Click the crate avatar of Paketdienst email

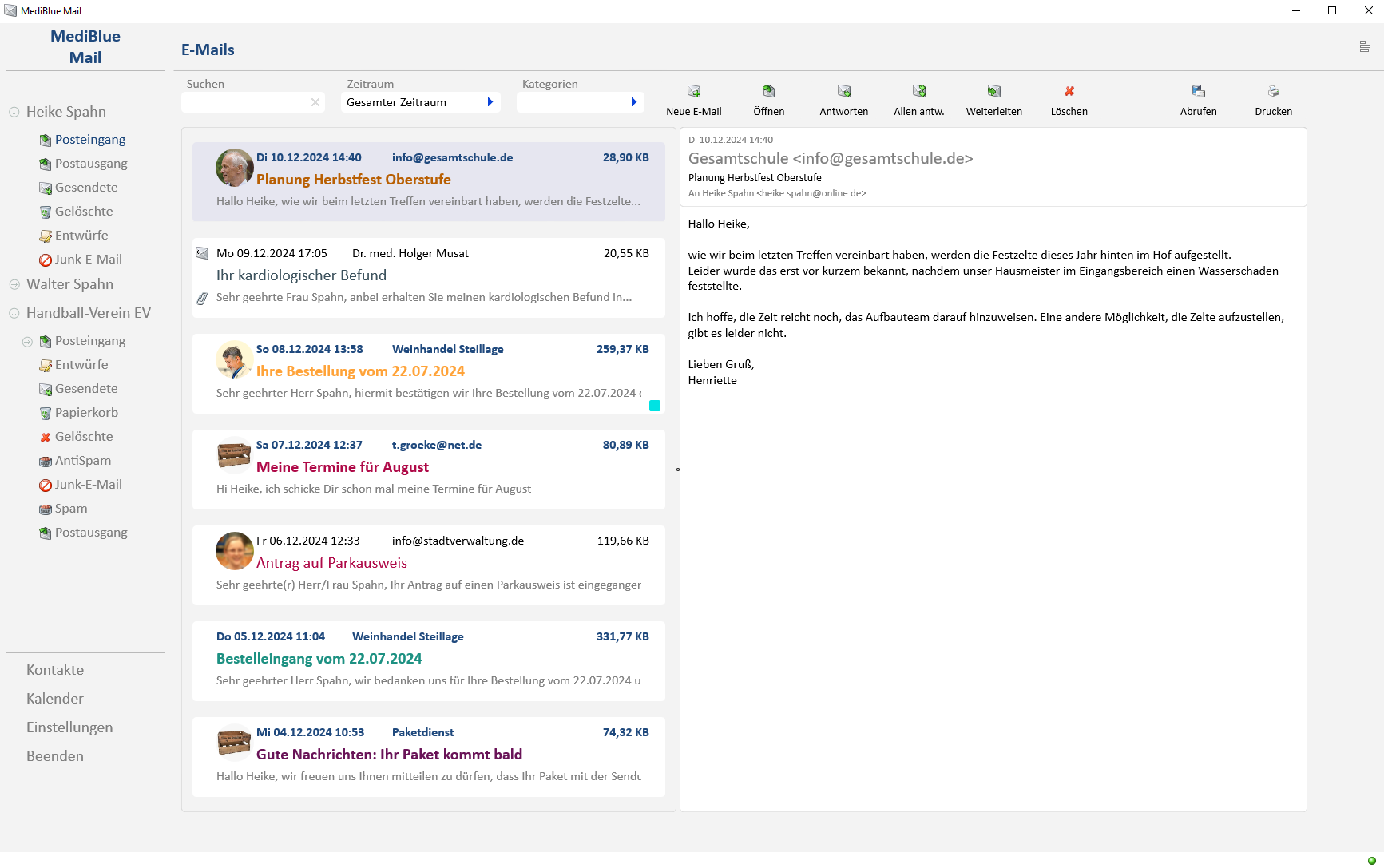235,743
